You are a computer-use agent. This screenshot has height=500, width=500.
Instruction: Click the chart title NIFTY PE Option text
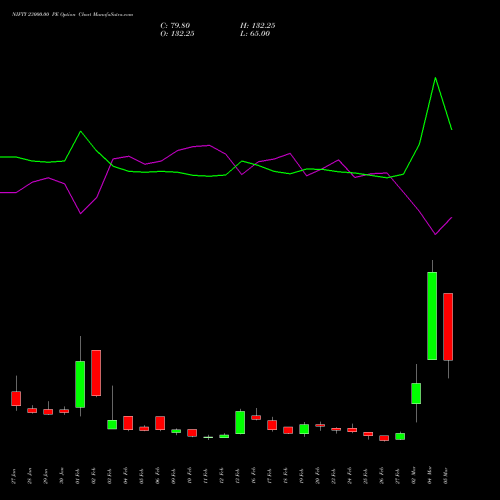[72, 14]
